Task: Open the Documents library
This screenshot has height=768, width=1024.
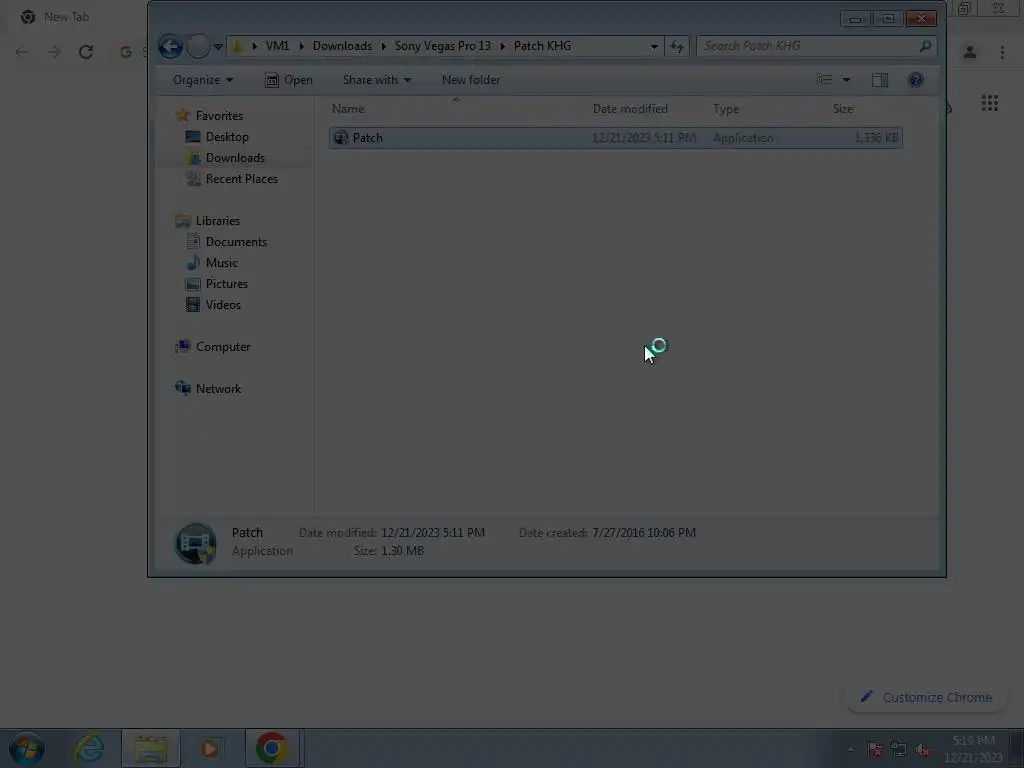Action: [x=236, y=242]
